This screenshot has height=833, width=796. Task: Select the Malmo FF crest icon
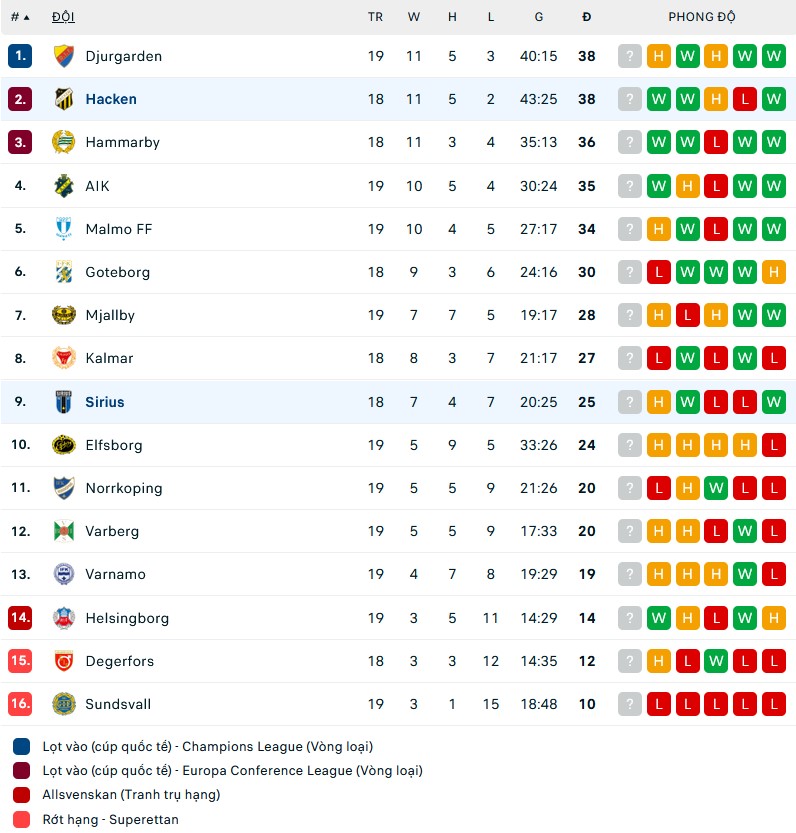[64, 229]
